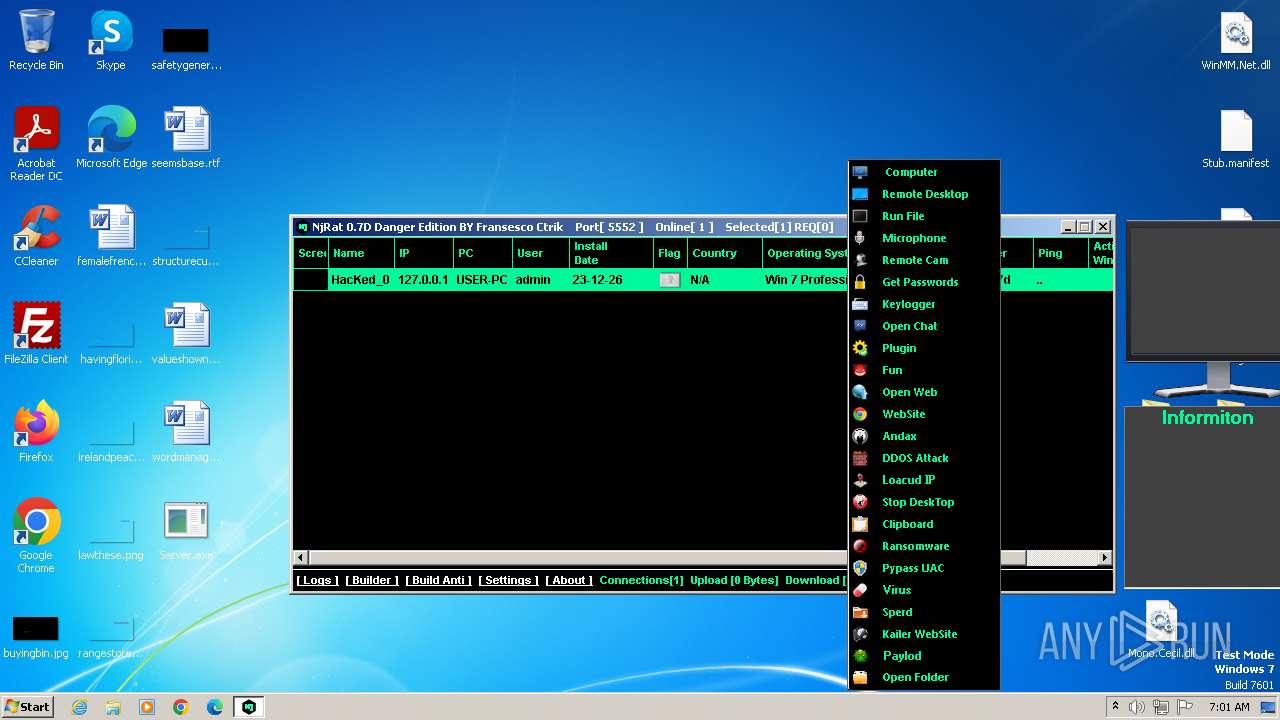Select the Acrobat Reader DC shortcut
The width and height of the screenshot is (1280, 720).
(36, 144)
